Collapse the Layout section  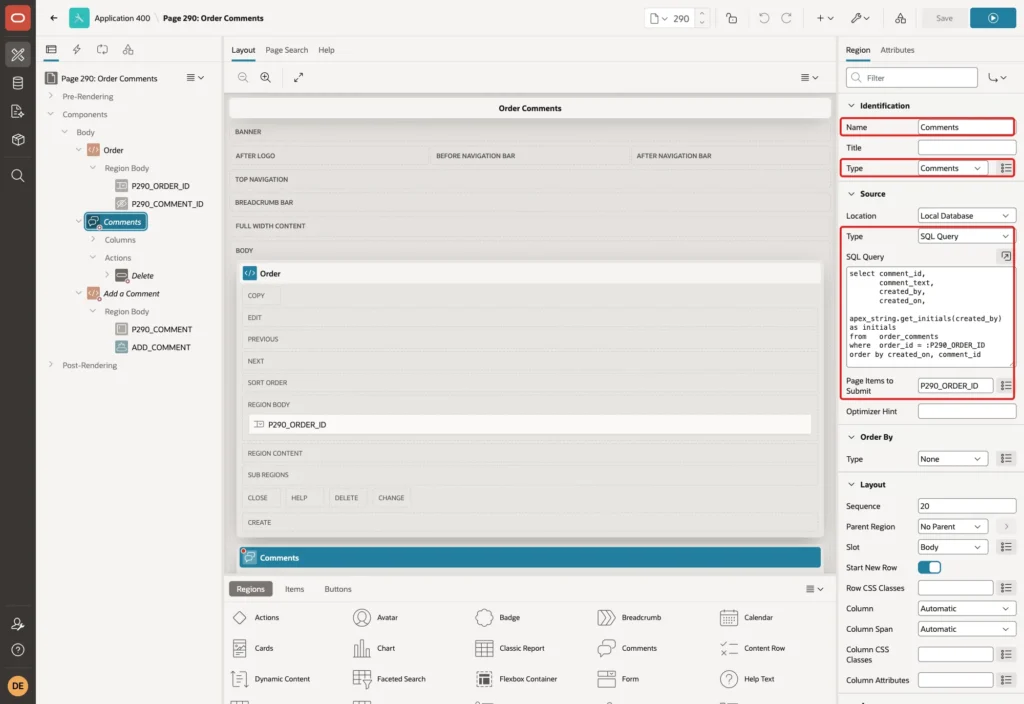point(851,485)
